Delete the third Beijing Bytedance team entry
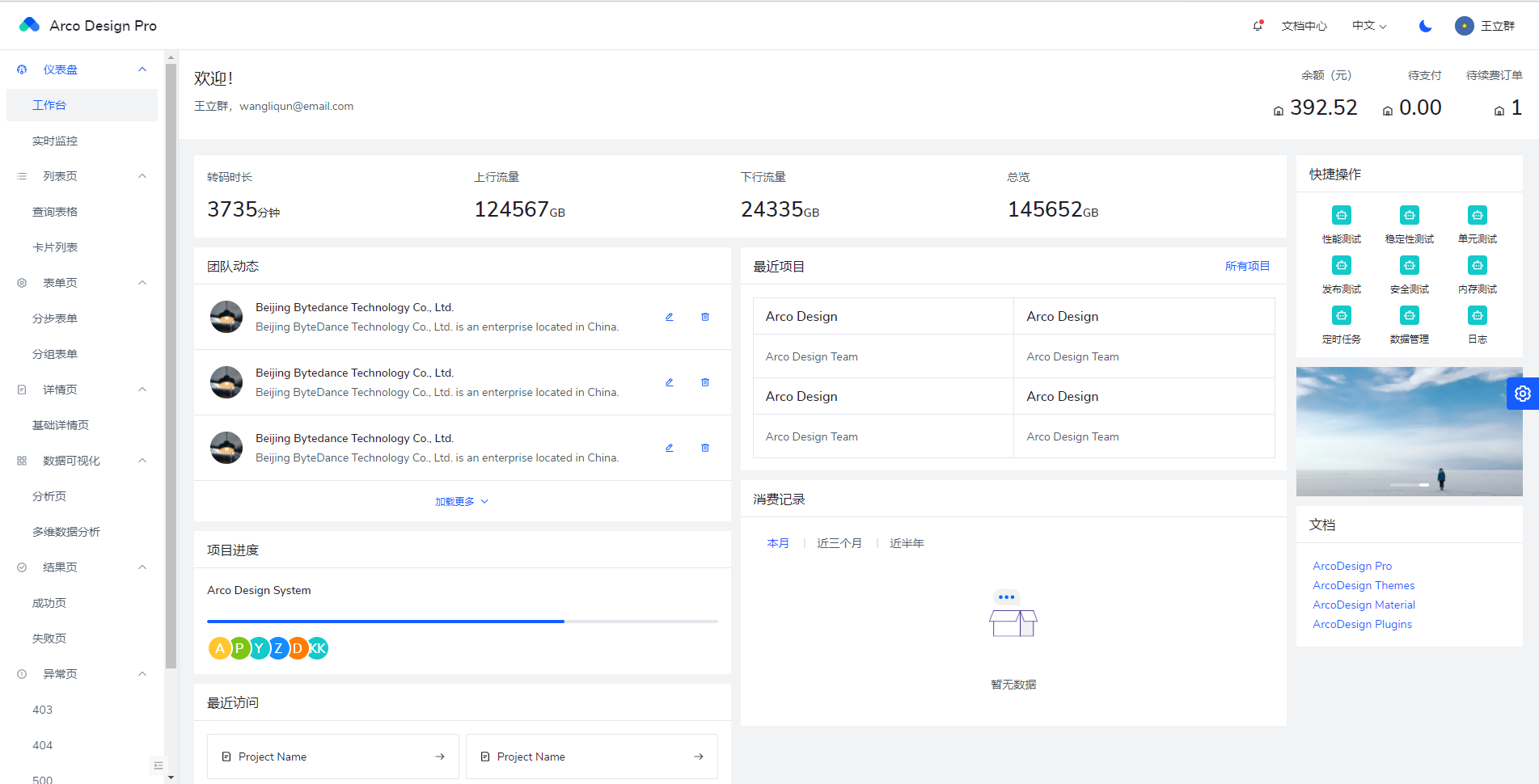 tap(705, 448)
